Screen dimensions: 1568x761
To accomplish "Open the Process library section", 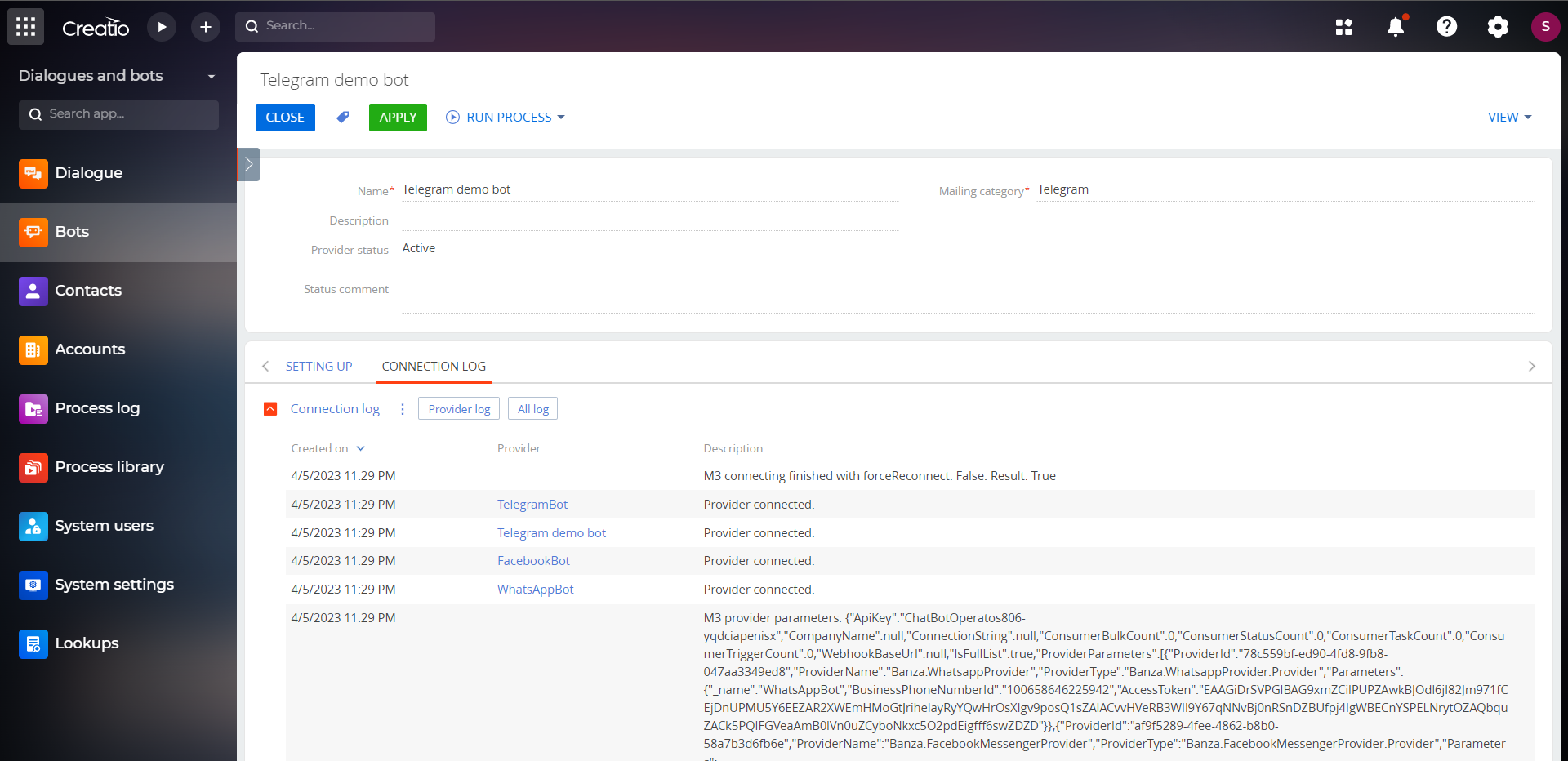I will coord(109,467).
